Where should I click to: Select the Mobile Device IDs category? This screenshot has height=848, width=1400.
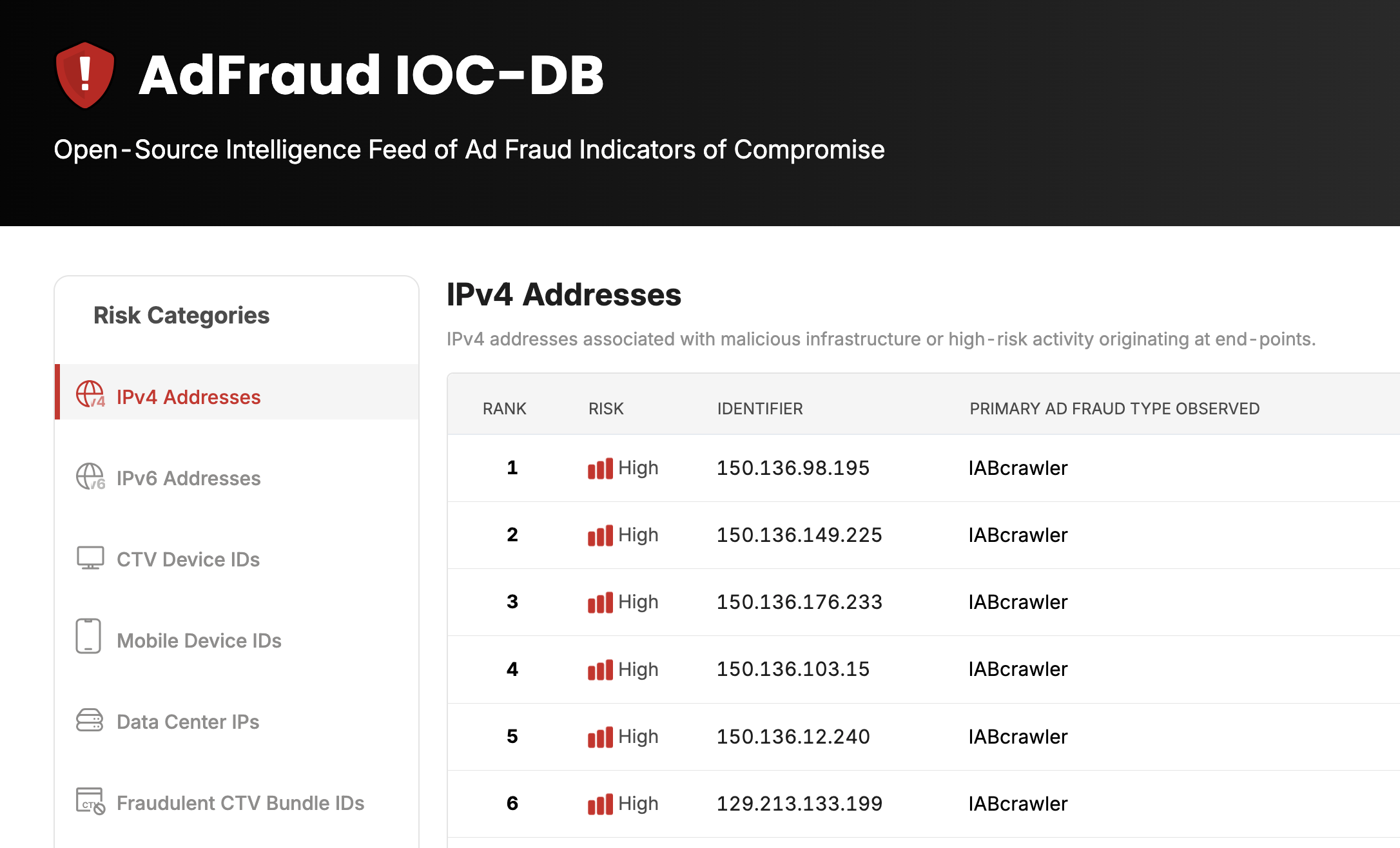[x=199, y=641]
